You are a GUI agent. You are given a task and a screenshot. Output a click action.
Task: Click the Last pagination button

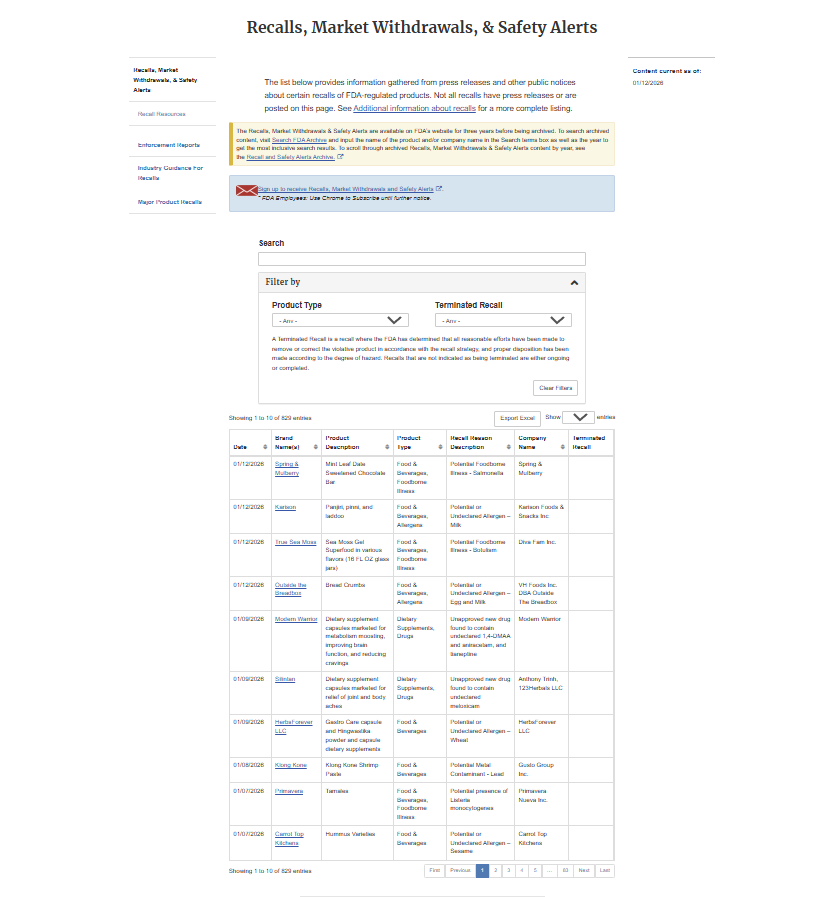(x=605, y=871)
